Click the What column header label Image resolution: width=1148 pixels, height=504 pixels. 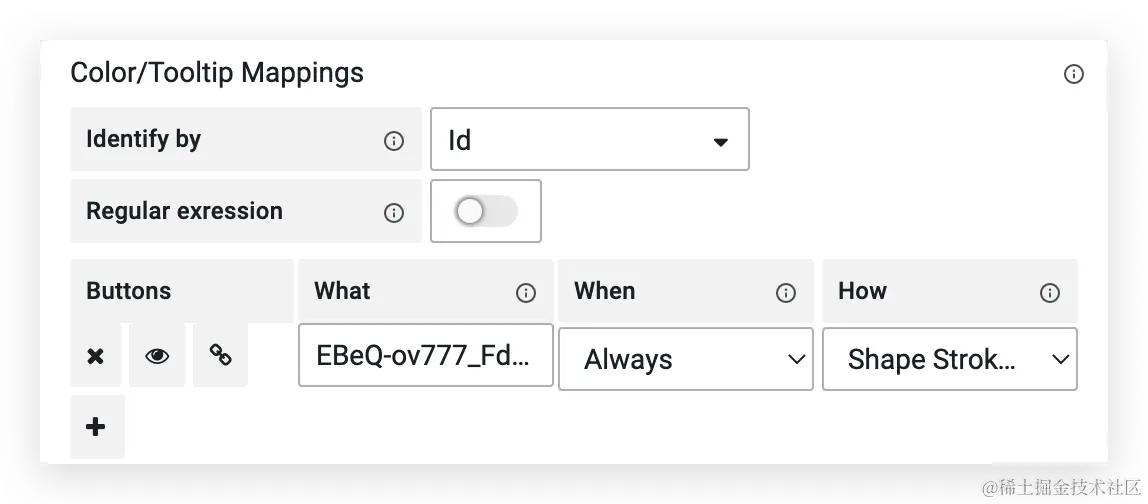(342, 291)
